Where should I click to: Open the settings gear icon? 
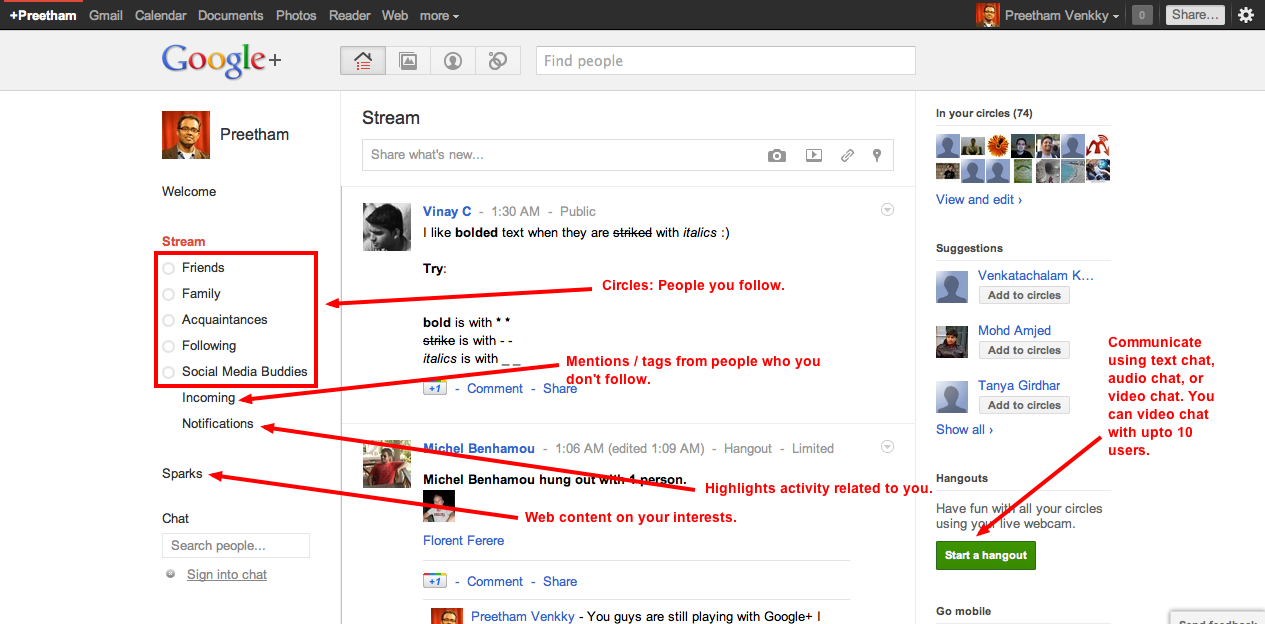coord(1246,15)
